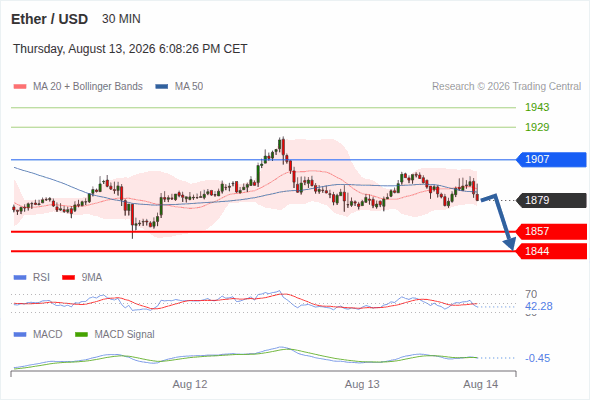Click the MACD Signal legend swatch
The height and width of the screenshot is (400, 590).
coord(82,335)
